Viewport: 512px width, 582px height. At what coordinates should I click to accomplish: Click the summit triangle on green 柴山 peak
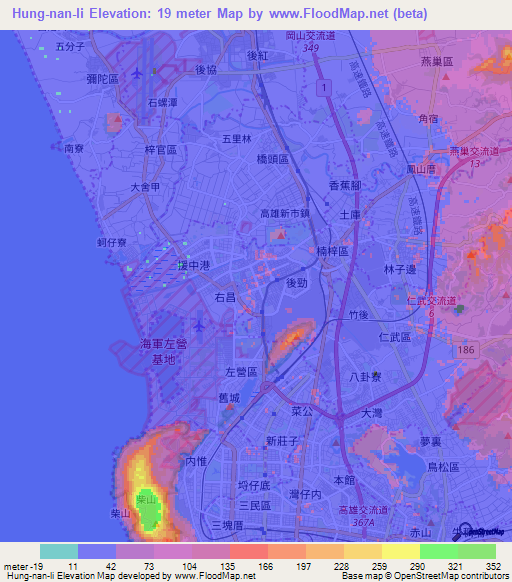(156, 524)
